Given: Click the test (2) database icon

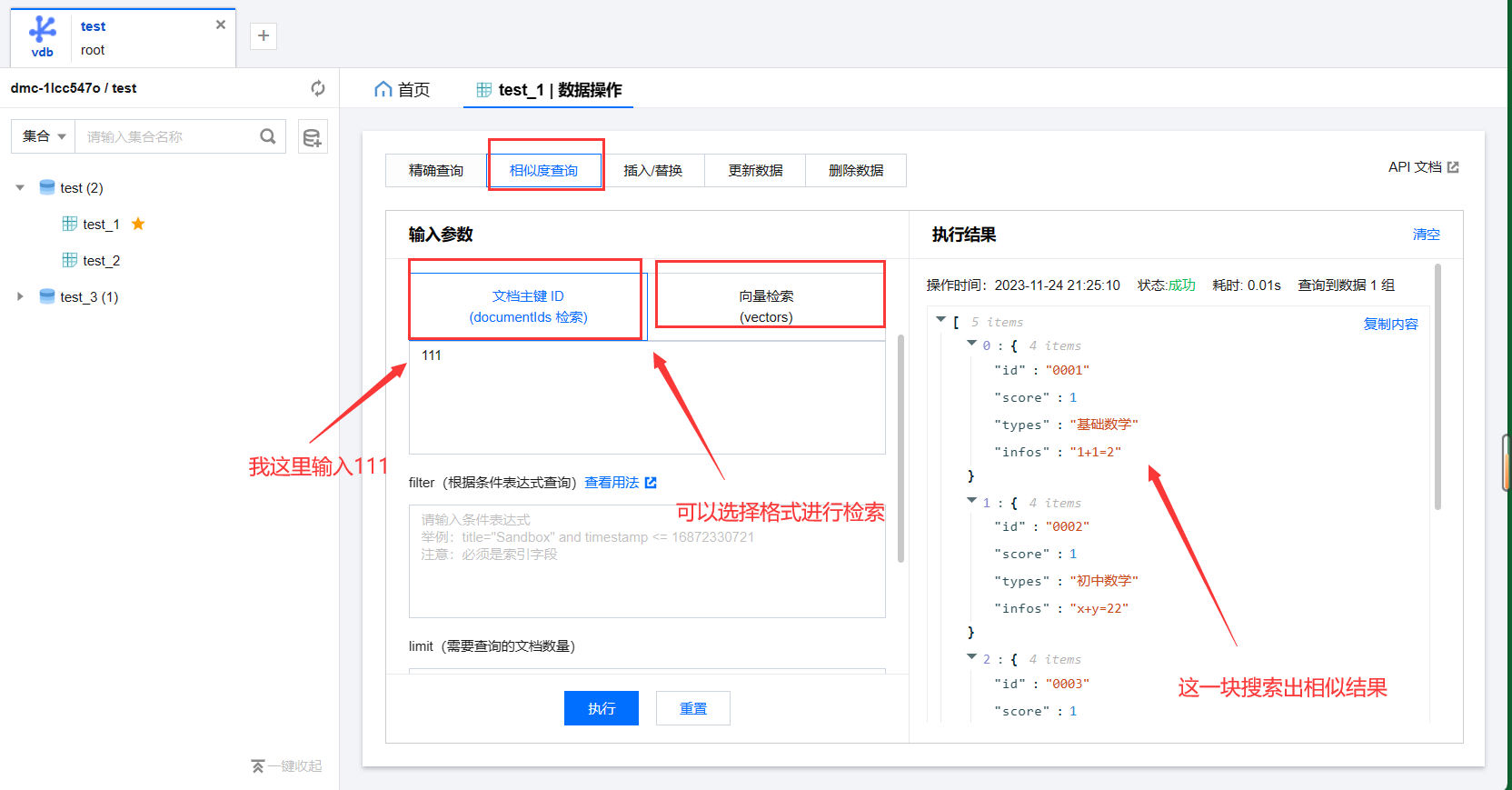Looking at the screenshot, I should coord(47,187).
